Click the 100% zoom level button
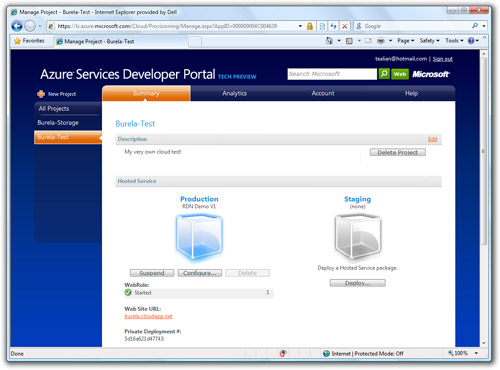 pyautogui.click(x=458, y=353)
